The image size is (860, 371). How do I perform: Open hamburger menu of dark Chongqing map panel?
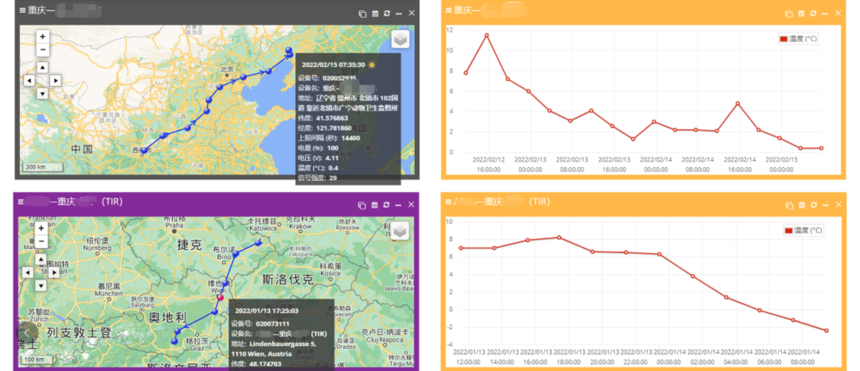coord(22,10)
